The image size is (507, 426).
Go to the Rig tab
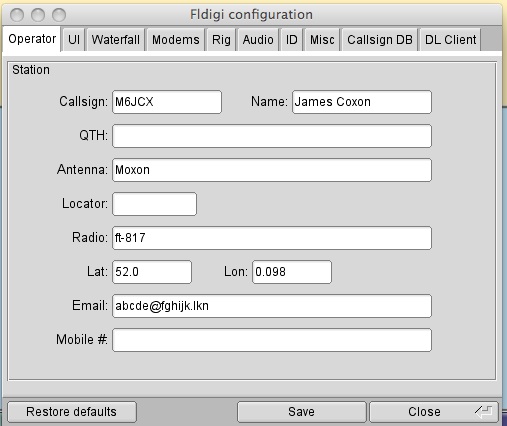click(x=221, y=40)
